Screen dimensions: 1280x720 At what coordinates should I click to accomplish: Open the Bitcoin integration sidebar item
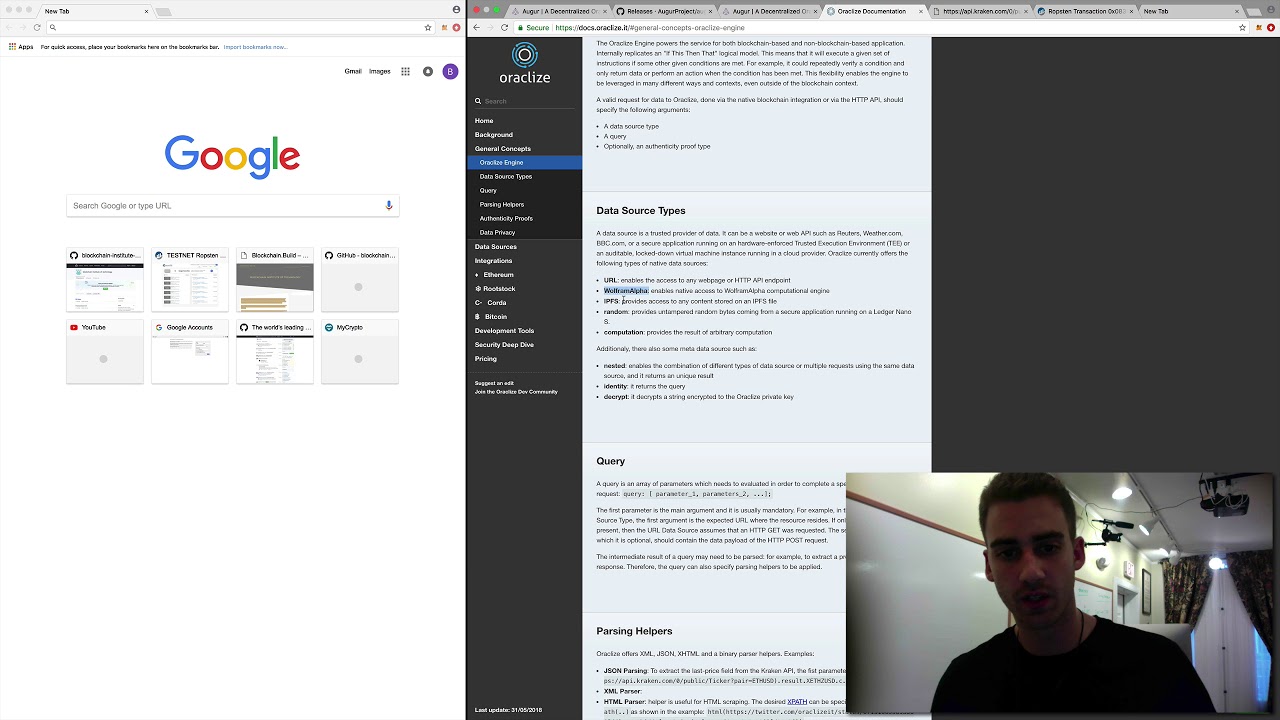[524, 316]
